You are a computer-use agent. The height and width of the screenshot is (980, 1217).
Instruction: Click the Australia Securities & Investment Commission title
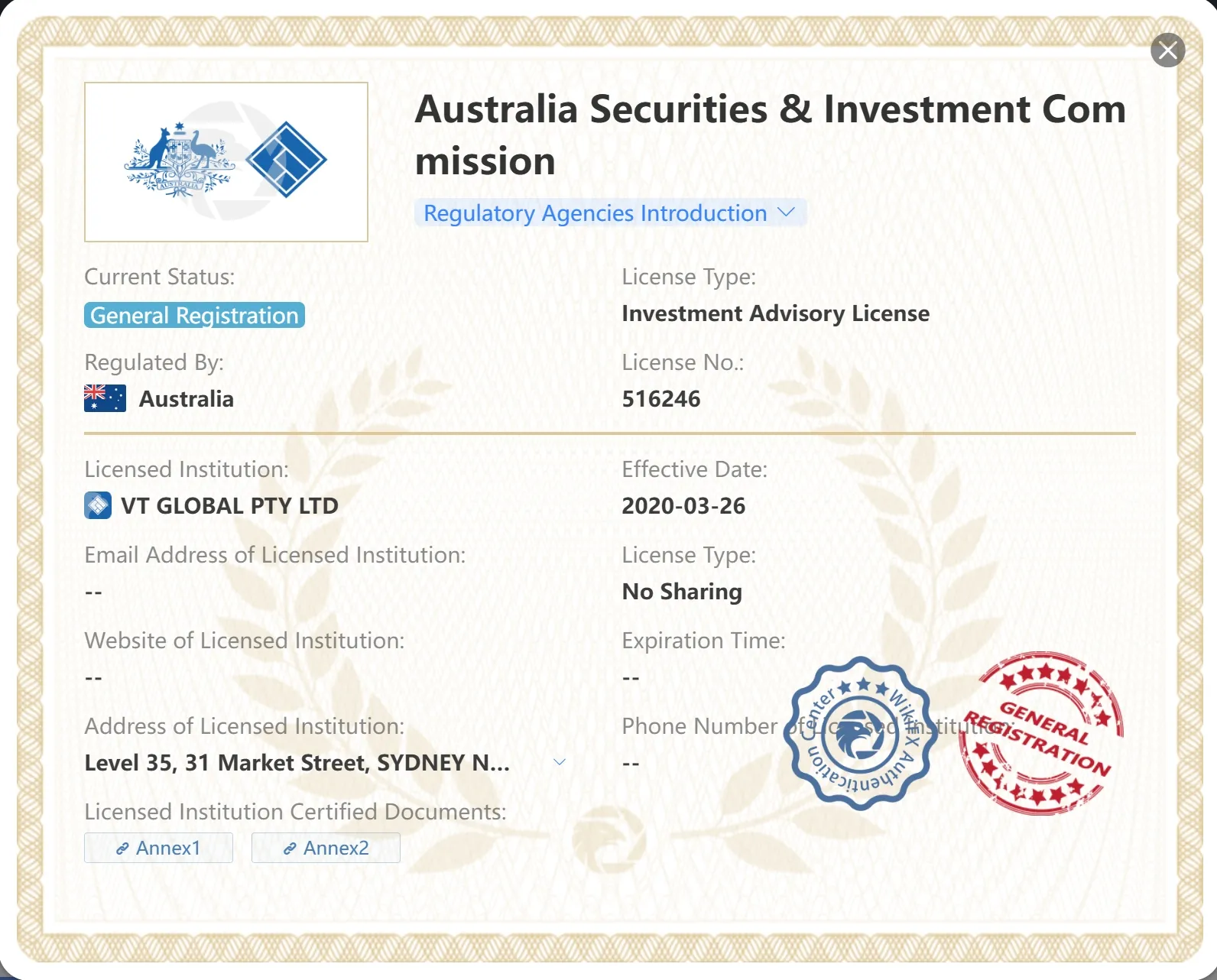pyautogui.click(x=771, y=135)
